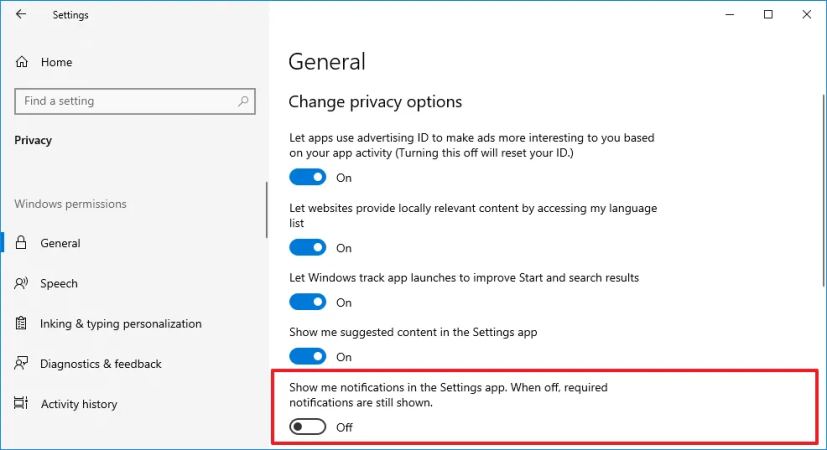Click the Find a setting field
Image resolution: width=827 pixels, height=450 pixels.
point(135,101)
